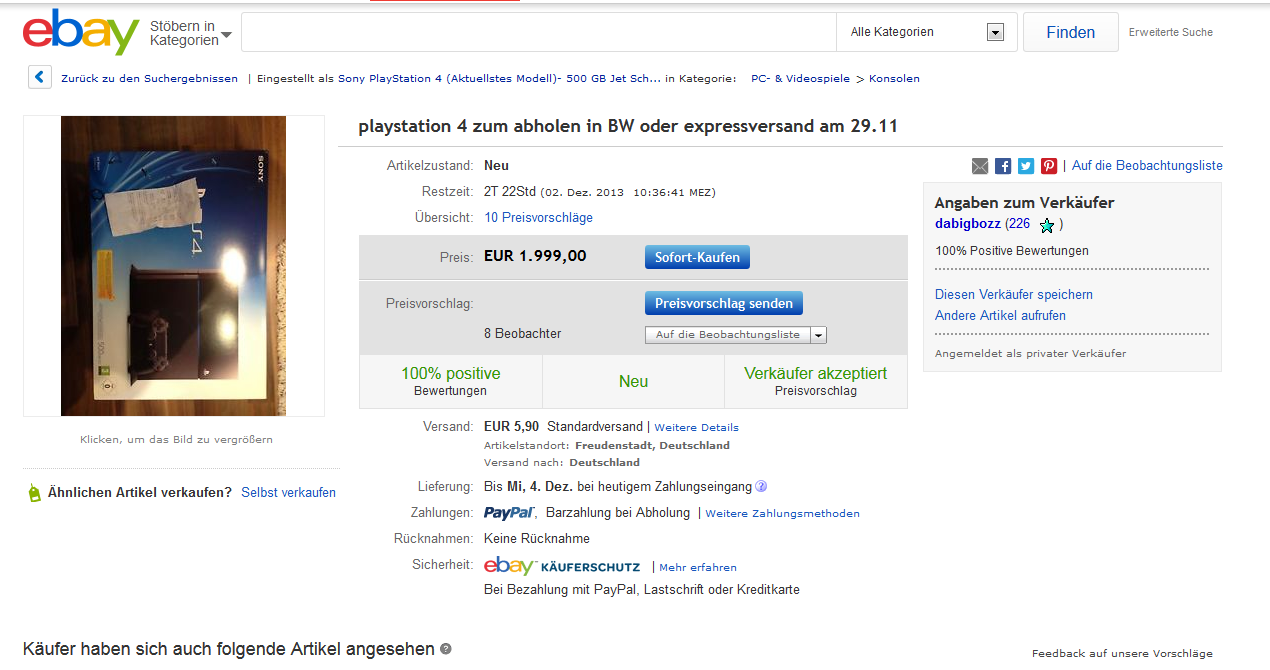Click help icon beside Käufer heading

click(446, 649)
